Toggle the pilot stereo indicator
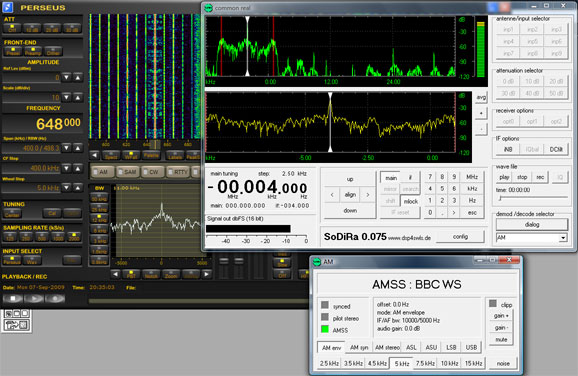This screenshot has width=578, height=376. (x=325, y=317)
